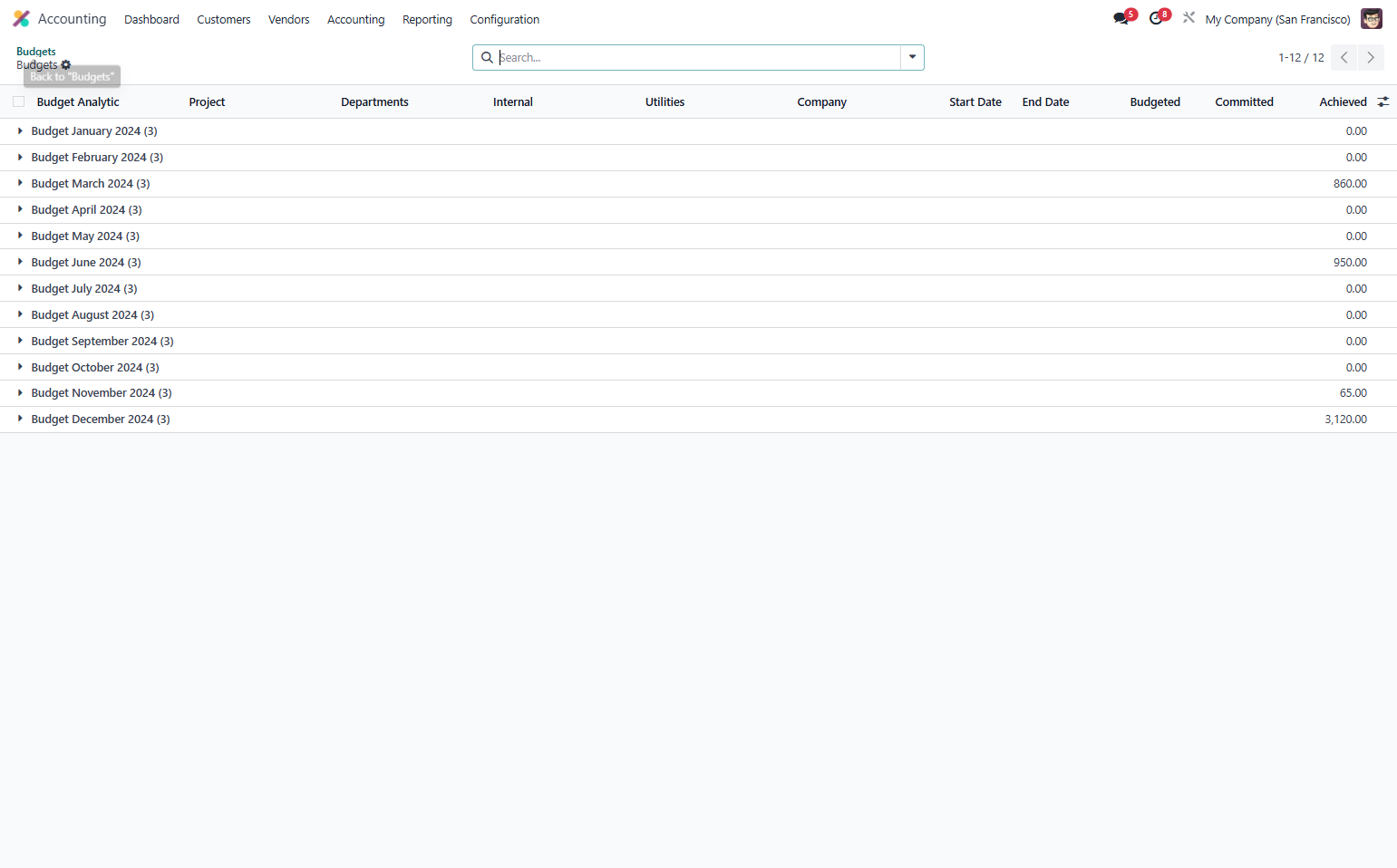The width and height of the screenshot is (1397, 868).
Task: Click the search magnifier icon
Action: click(487, 57)
